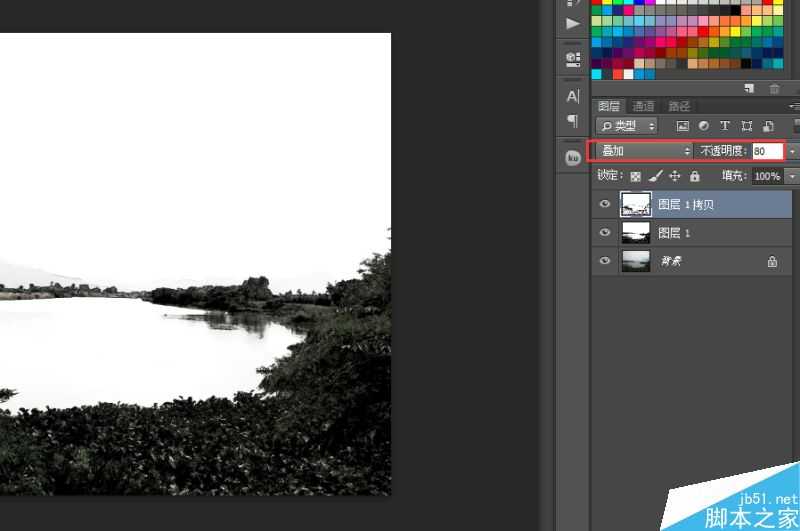Click the opacity value field showing 80
This screenshot has width=800, height=531.
[x=766, y=151]
